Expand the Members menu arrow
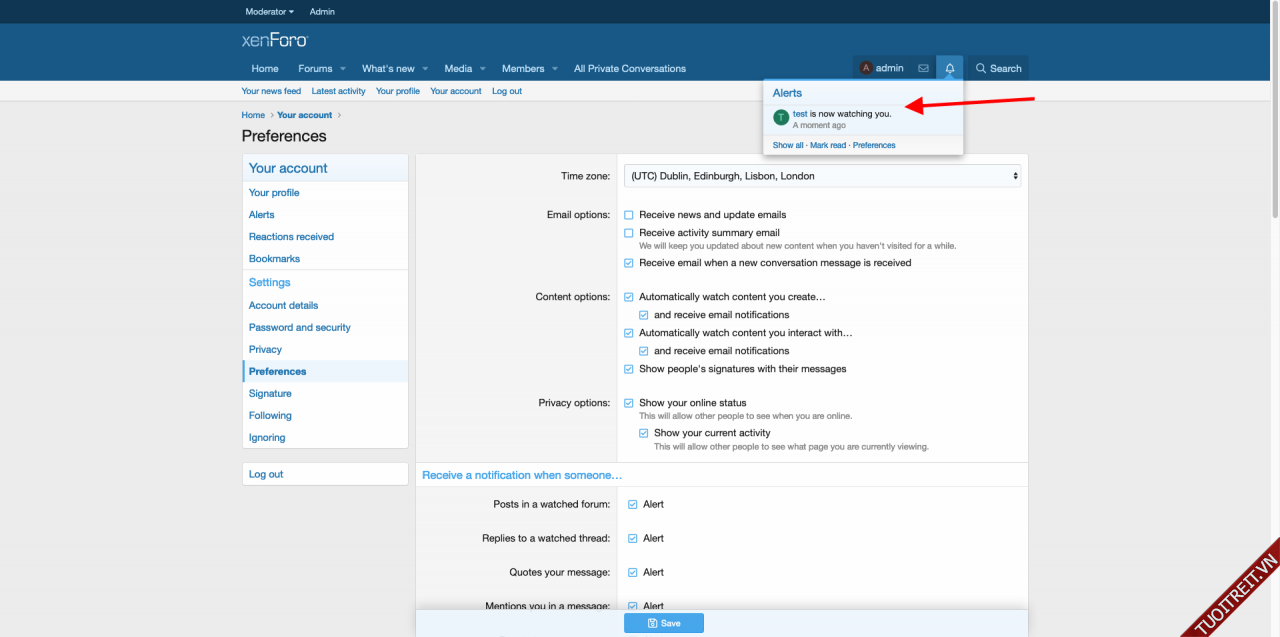The image size is (1280, 637). (x=554, y=69)
